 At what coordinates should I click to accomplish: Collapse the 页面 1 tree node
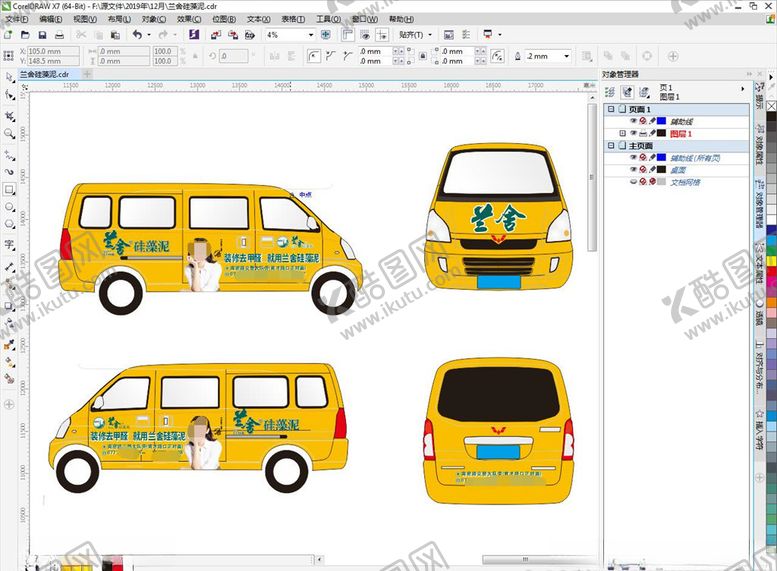point(611,109)
